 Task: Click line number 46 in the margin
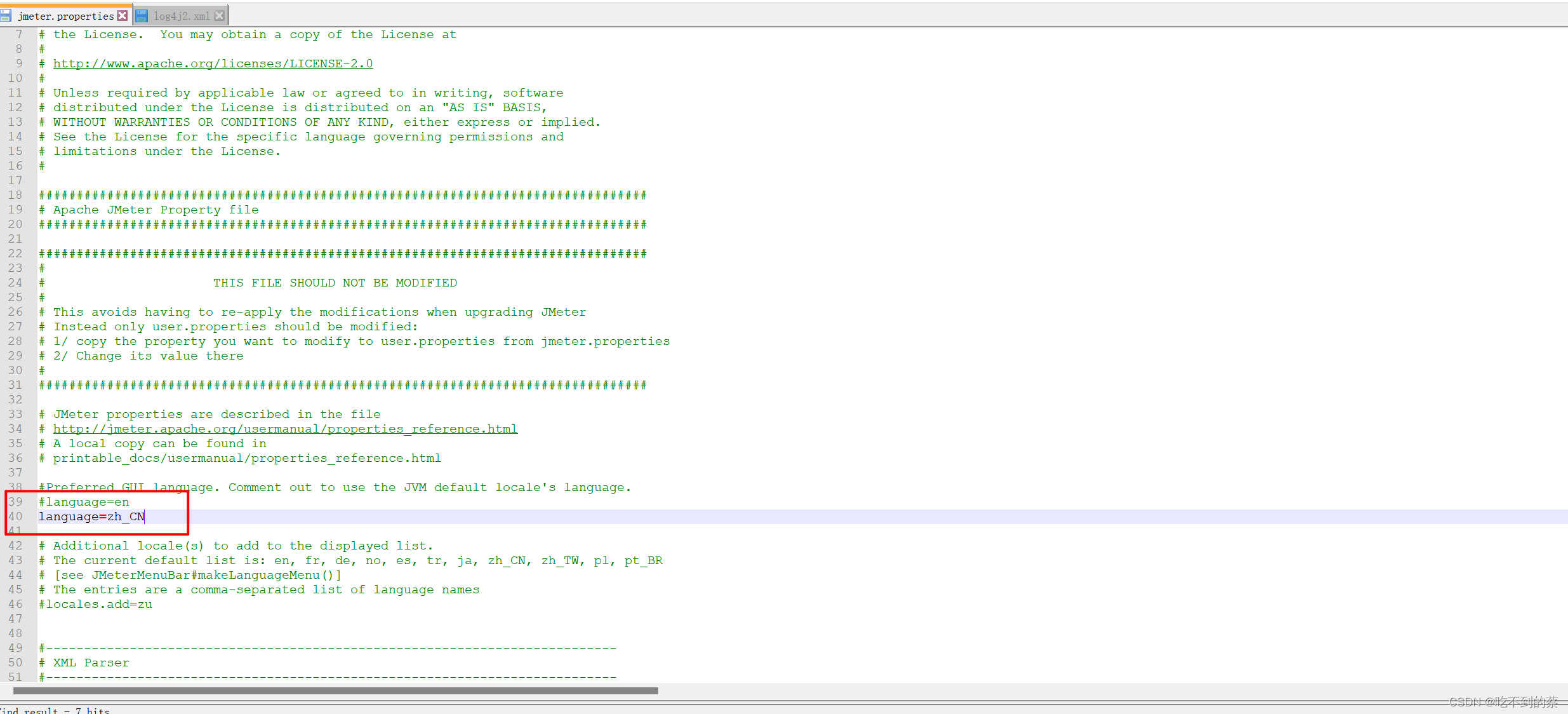tap(15, 604)
